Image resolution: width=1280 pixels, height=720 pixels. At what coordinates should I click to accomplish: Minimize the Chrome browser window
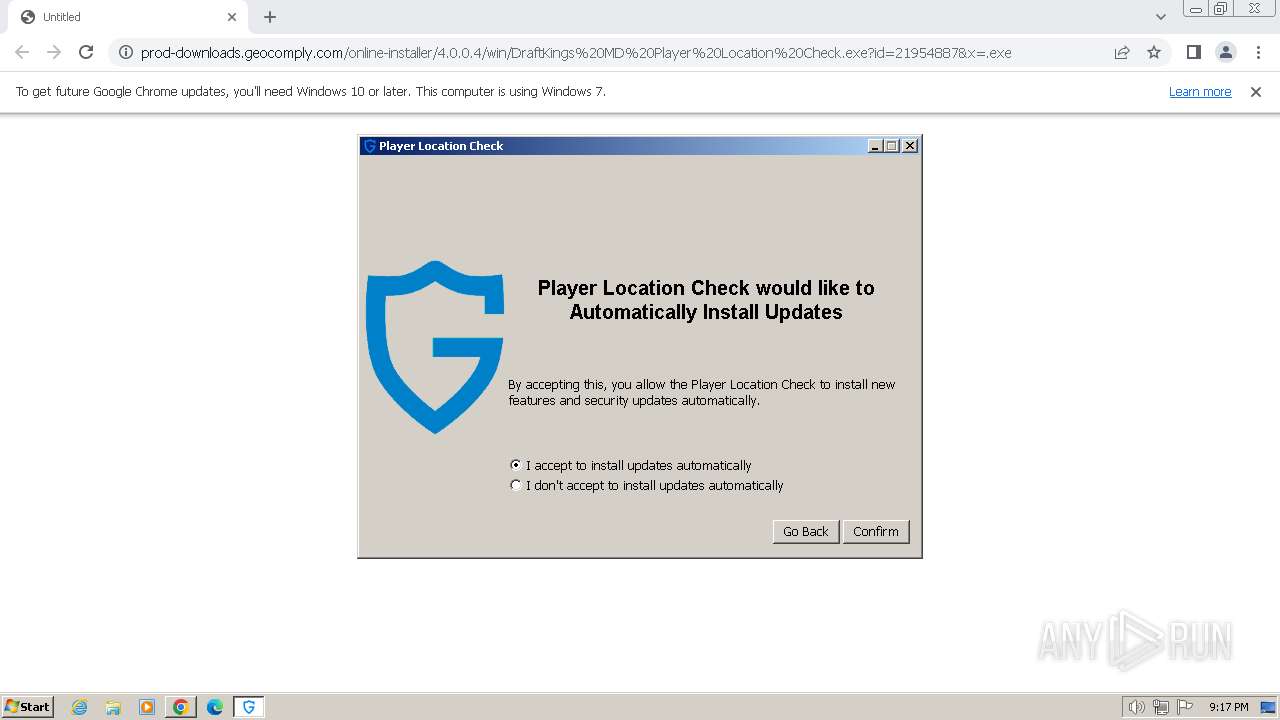[x=1196, y=8]
